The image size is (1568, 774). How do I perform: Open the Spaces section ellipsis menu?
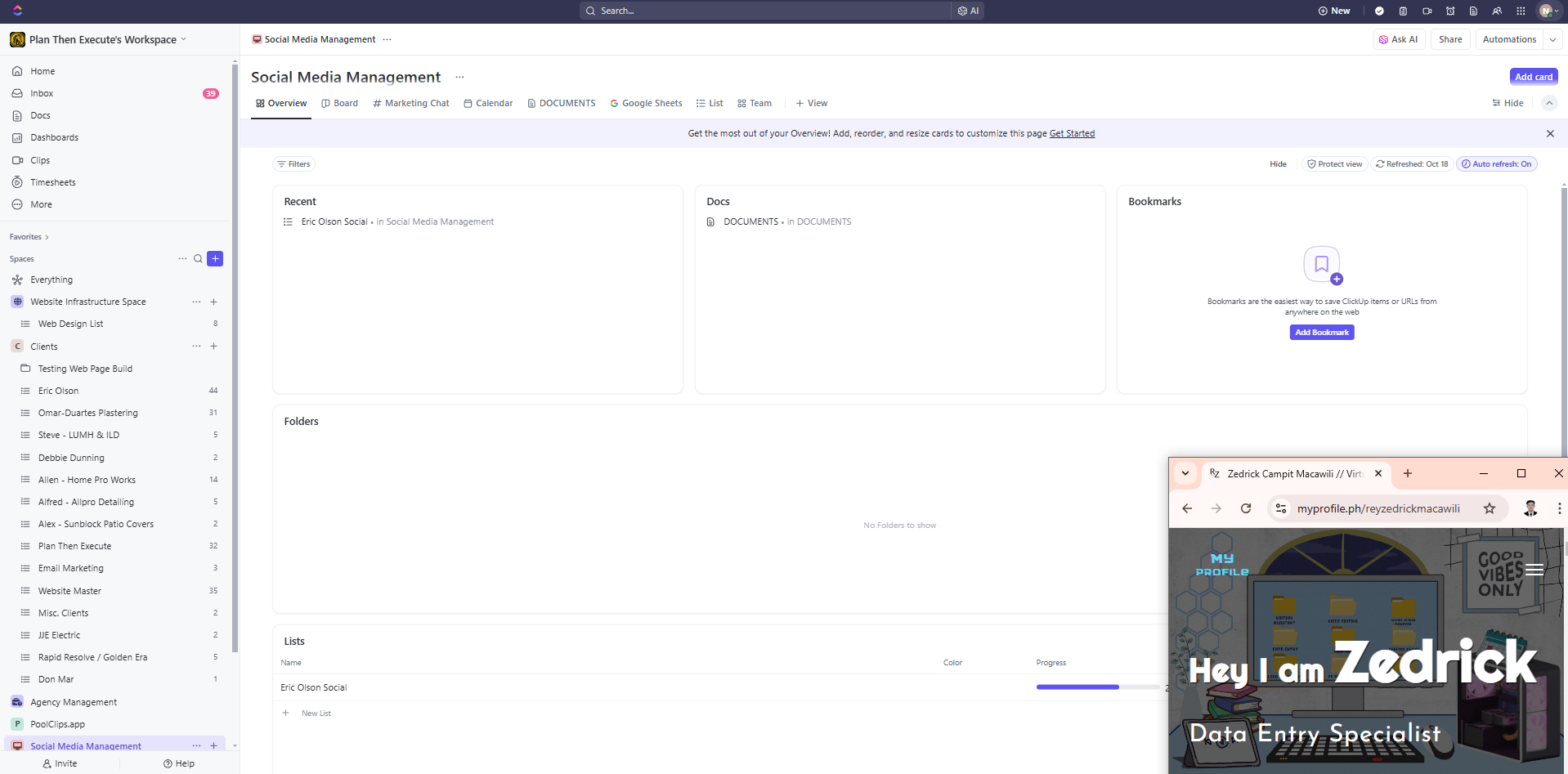(x=182, y=259)
